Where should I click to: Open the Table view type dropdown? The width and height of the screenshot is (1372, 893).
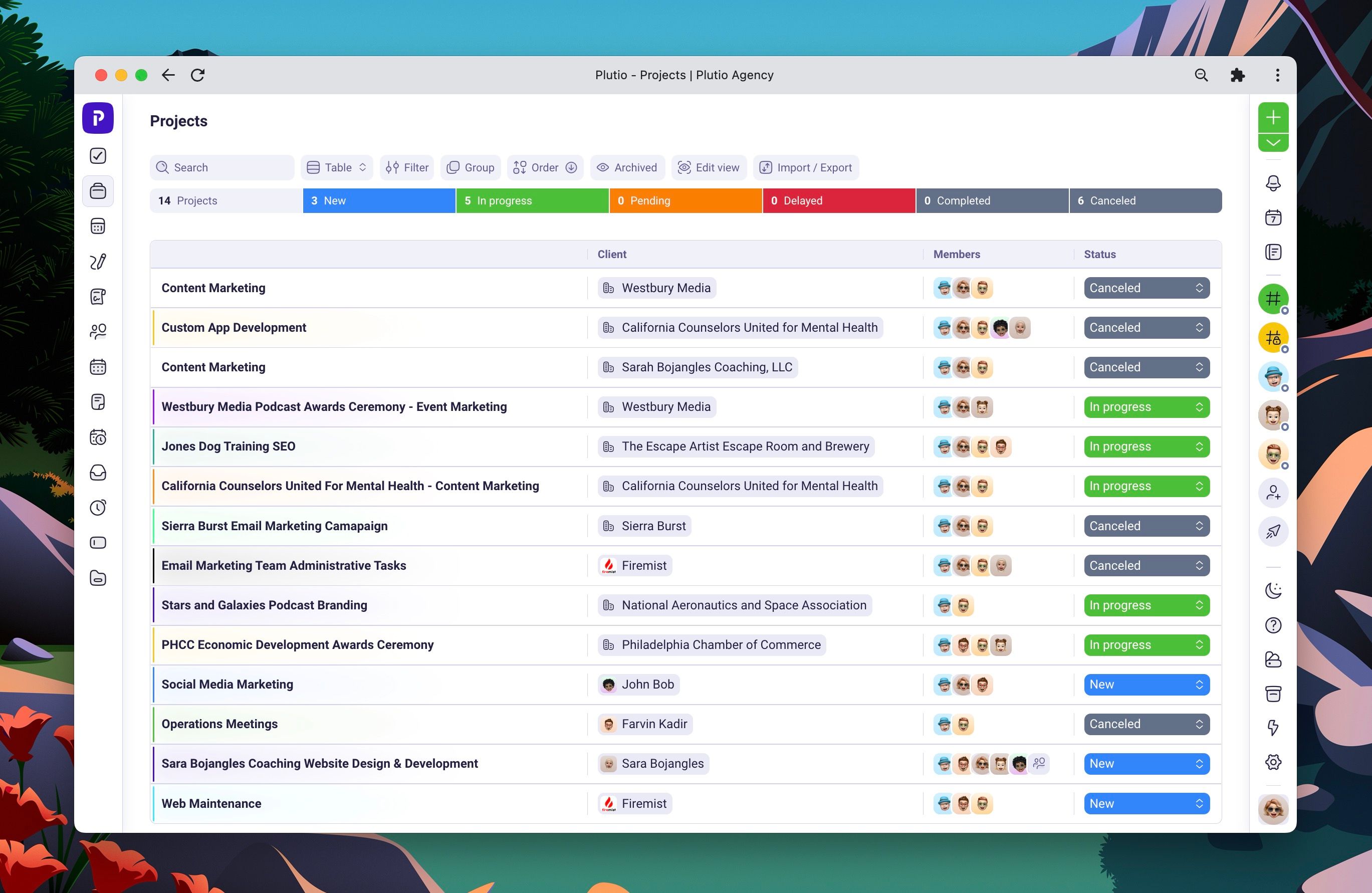pyautogui.click(x=337, y=168)
